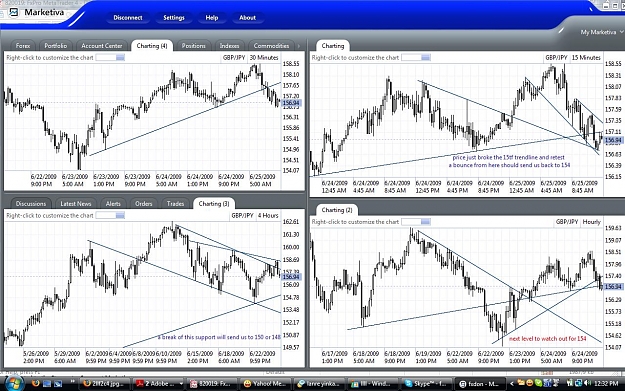Switch to the Portfolio tab
625x391 pixels.
point(56,46)
